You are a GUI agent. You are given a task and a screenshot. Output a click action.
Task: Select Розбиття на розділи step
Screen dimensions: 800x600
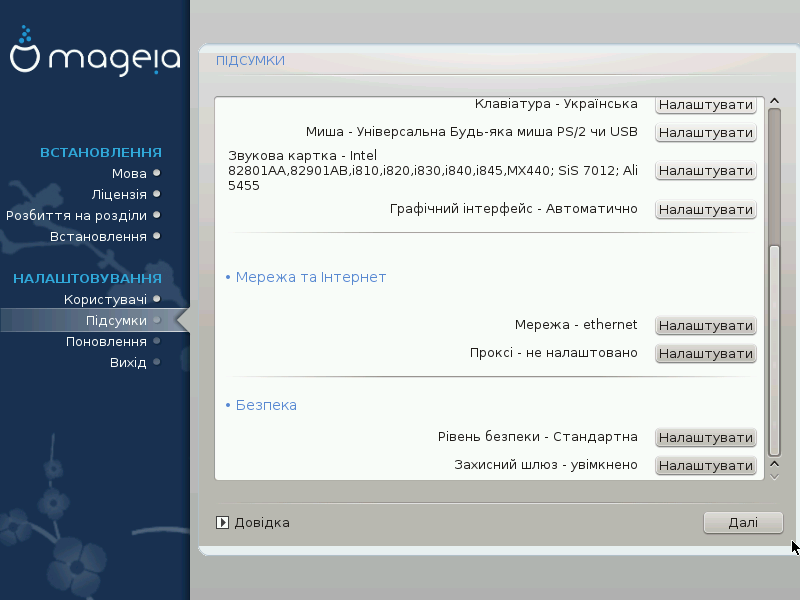[x=76, y=215]
